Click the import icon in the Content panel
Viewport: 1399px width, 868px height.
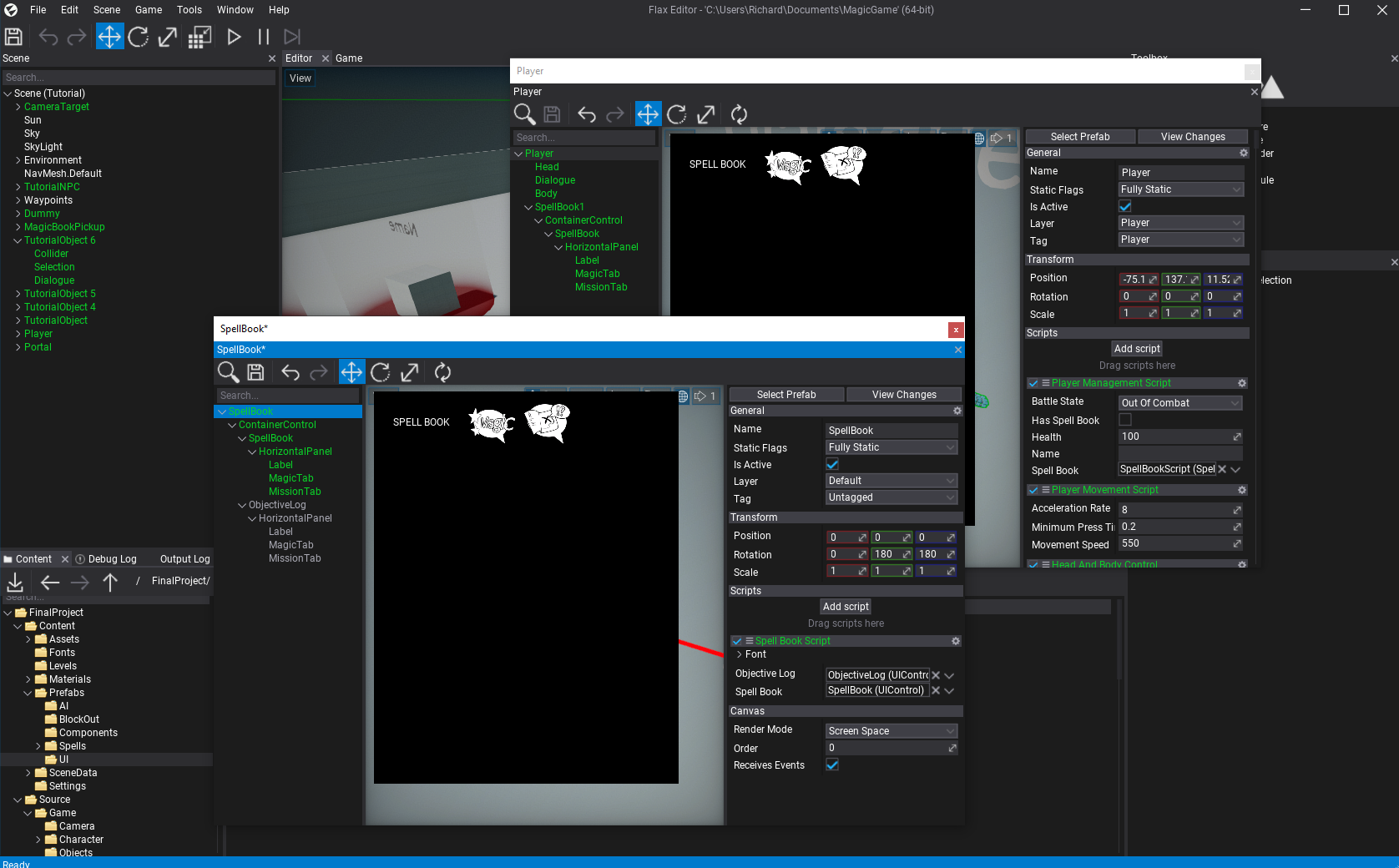[x=15, y=583]
